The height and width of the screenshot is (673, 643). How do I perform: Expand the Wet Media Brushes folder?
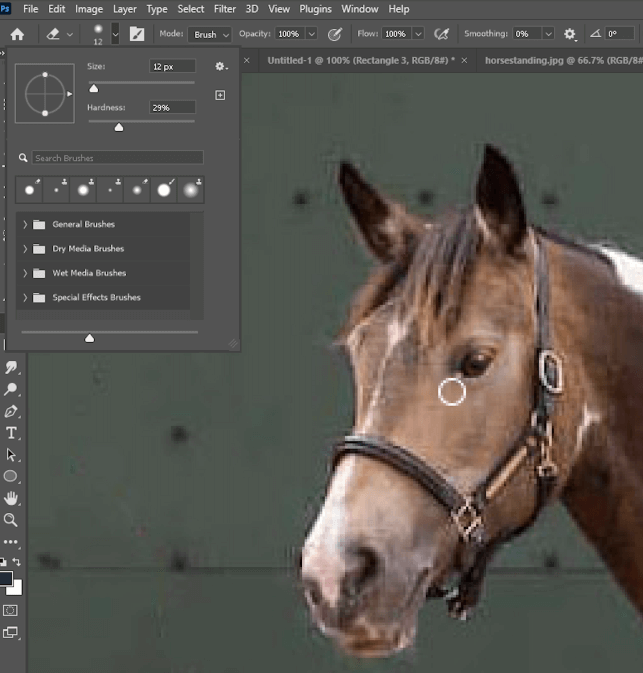tap(25, 273)
